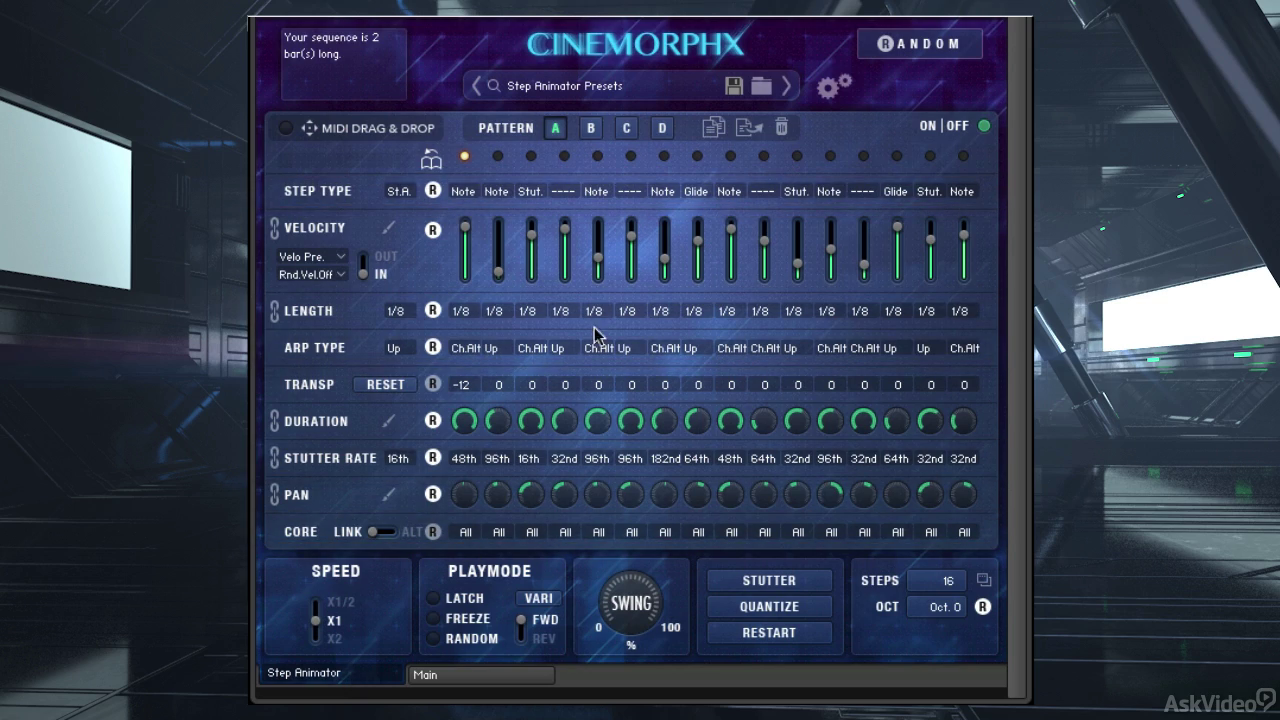
Task: Select the Pan draw pencil icon
Action: [x=388, y=494]
